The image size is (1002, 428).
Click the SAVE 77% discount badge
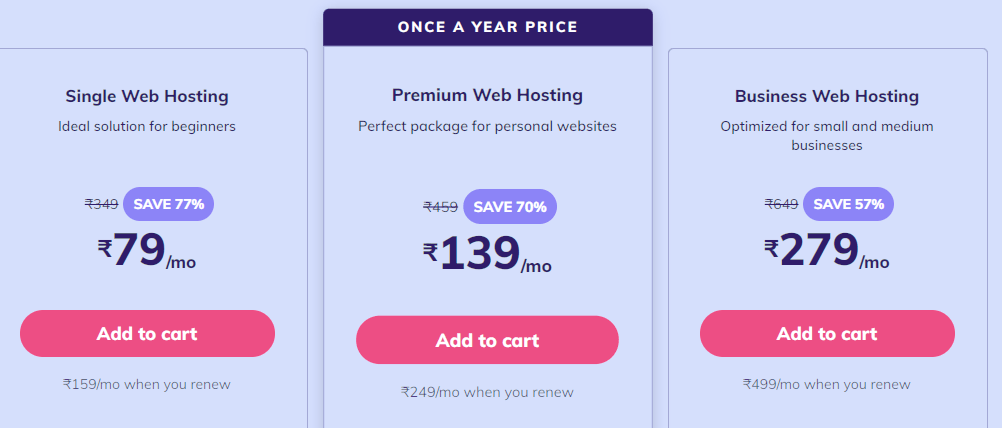(x=168, y=204)
